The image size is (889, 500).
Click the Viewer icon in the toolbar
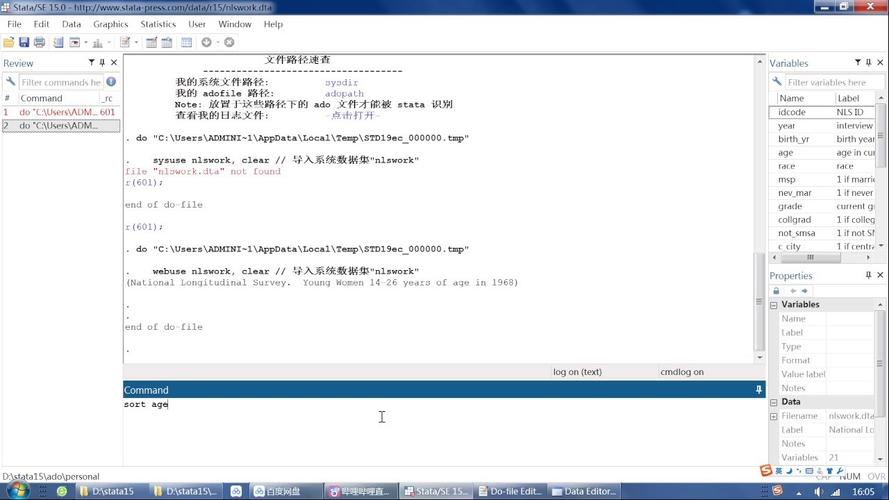pyautogui.click(x=75, y=43)
